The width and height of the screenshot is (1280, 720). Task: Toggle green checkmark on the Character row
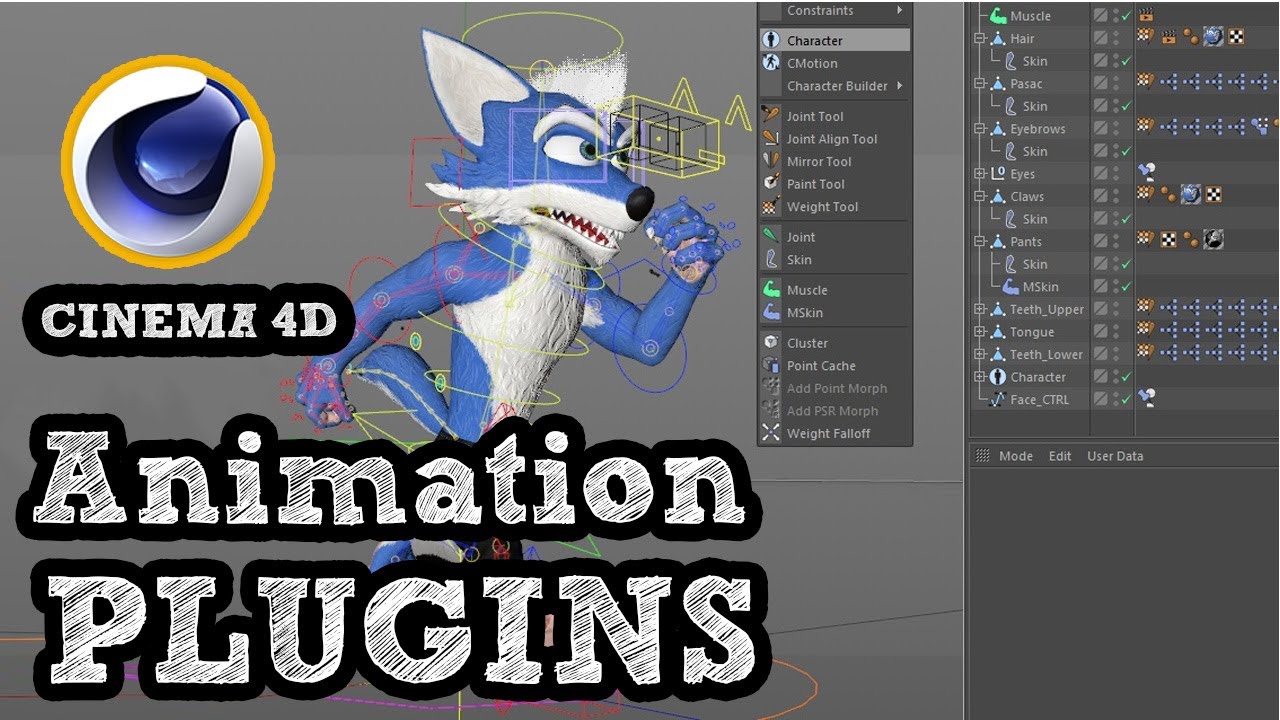tap(1126, 377)
